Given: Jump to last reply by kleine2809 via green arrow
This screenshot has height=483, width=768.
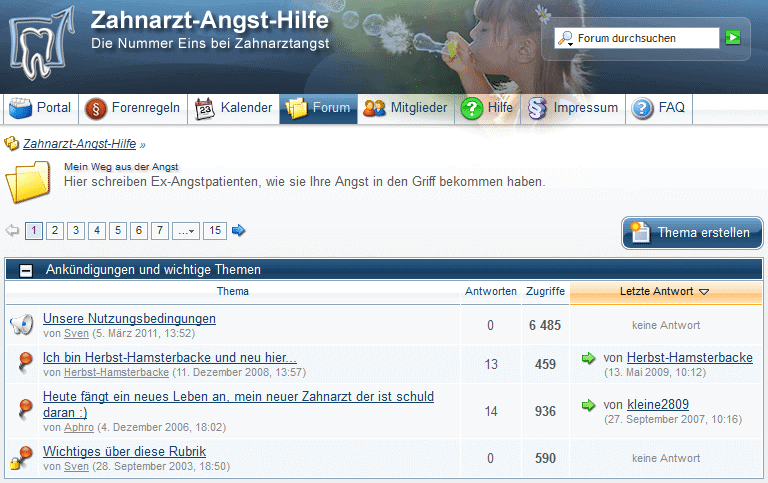Looking at the screenshot, I should 588,405.
